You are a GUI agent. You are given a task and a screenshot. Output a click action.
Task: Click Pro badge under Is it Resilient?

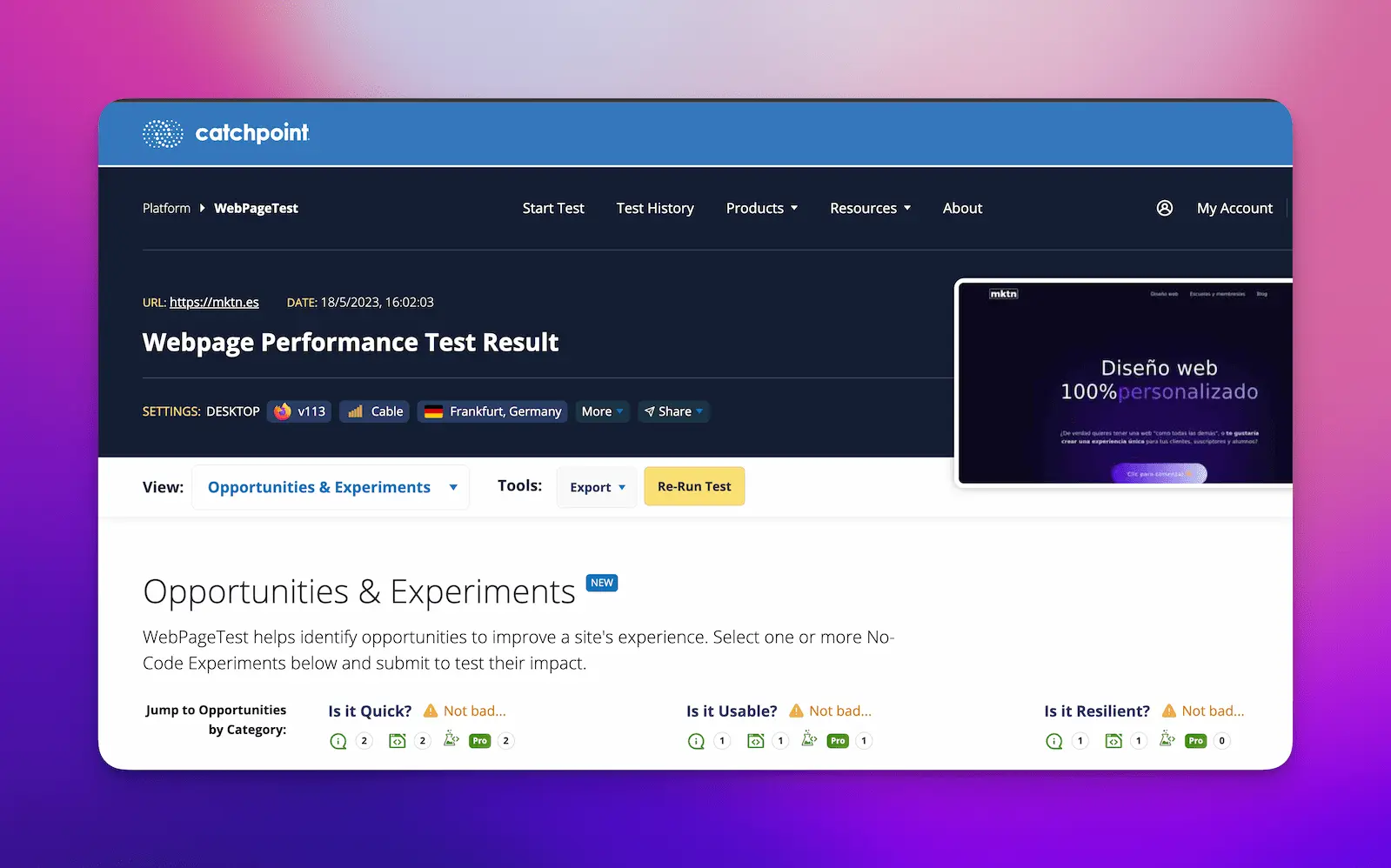point(1196,741)
